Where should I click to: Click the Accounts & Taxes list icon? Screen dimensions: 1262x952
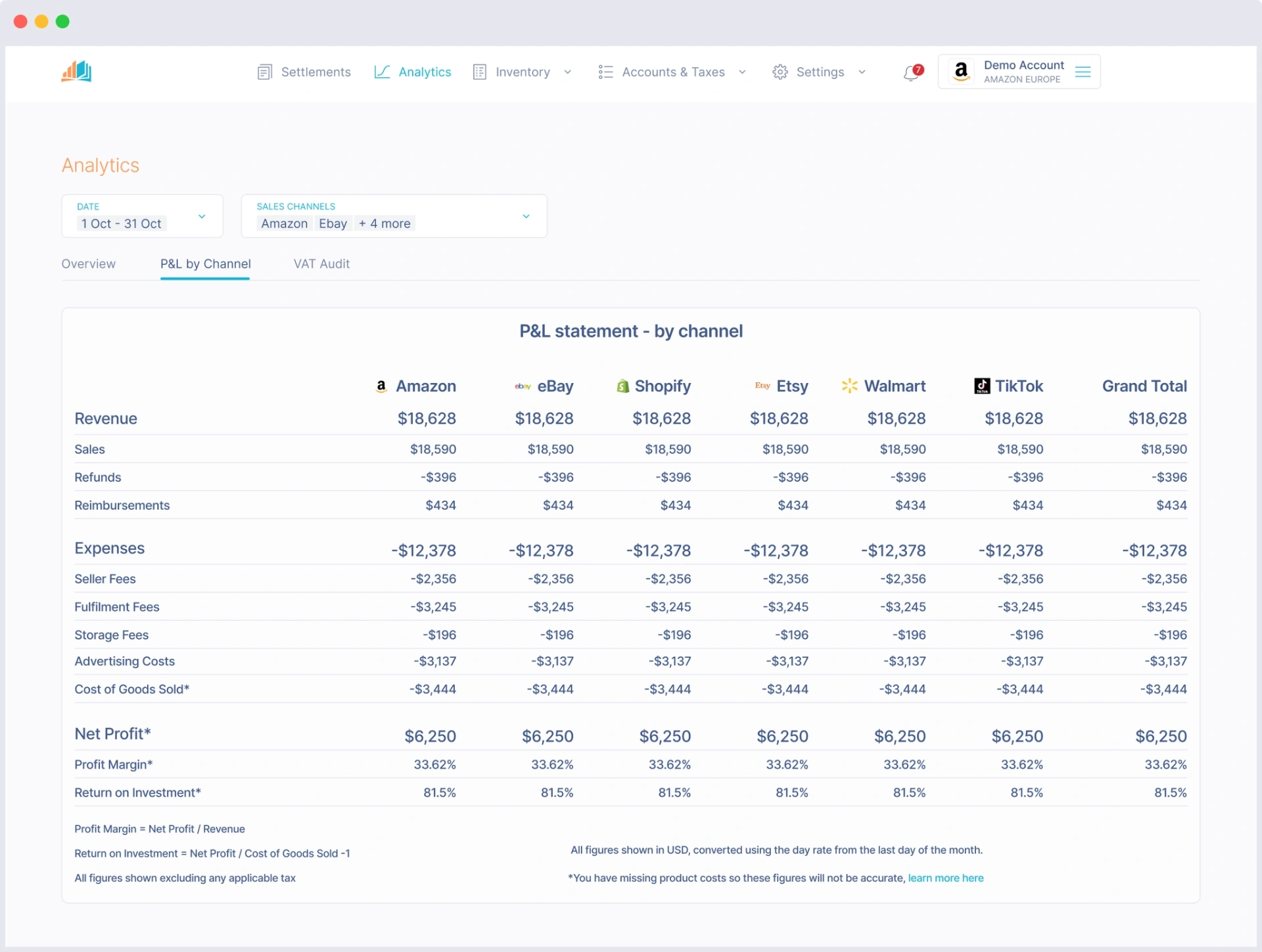605,72
